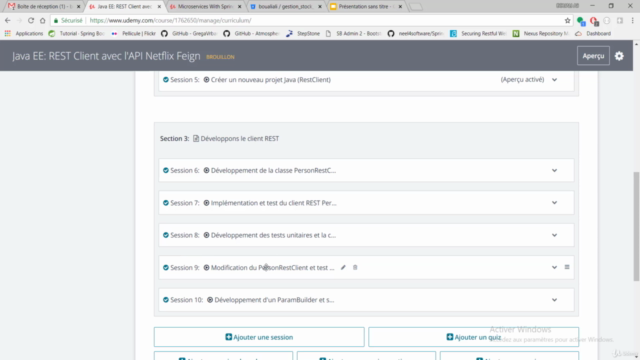Switch to Boîte de réception Gmail tab
The height and width of the screenshot is (360, 640).
pyautogui.click(x=44, y=7)
